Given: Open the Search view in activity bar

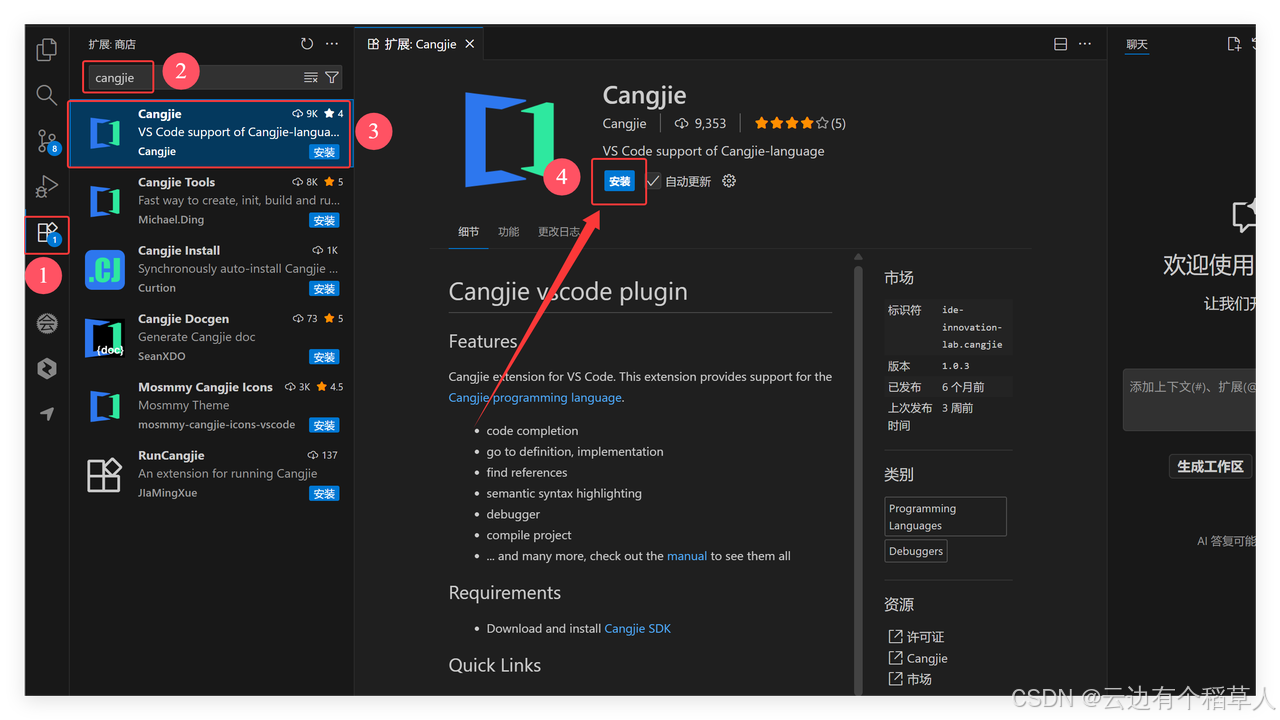Looking at the screenshot, I should coord(47,95).
